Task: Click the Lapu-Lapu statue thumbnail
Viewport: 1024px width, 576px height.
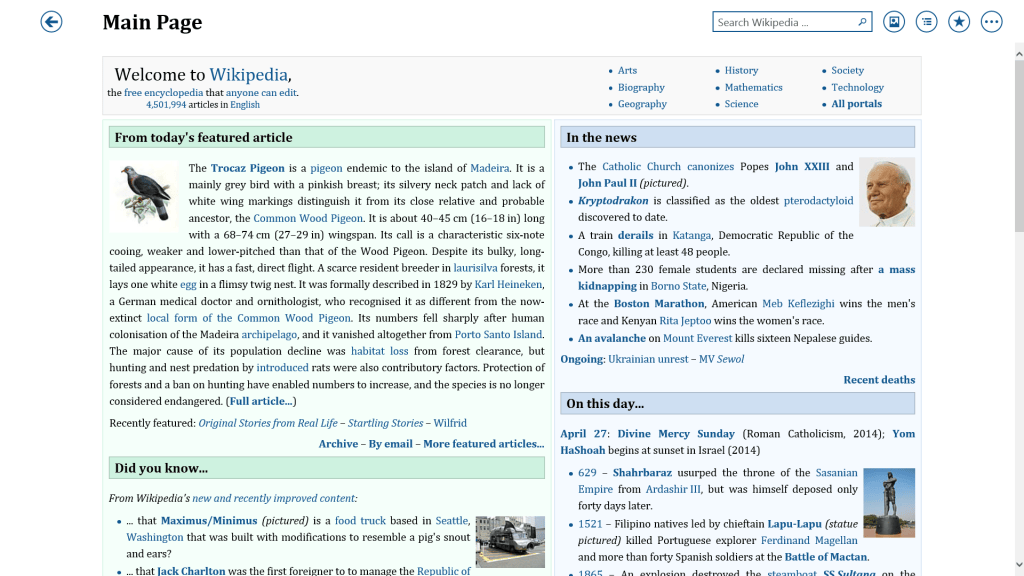Action: click(x=889, y=502)
